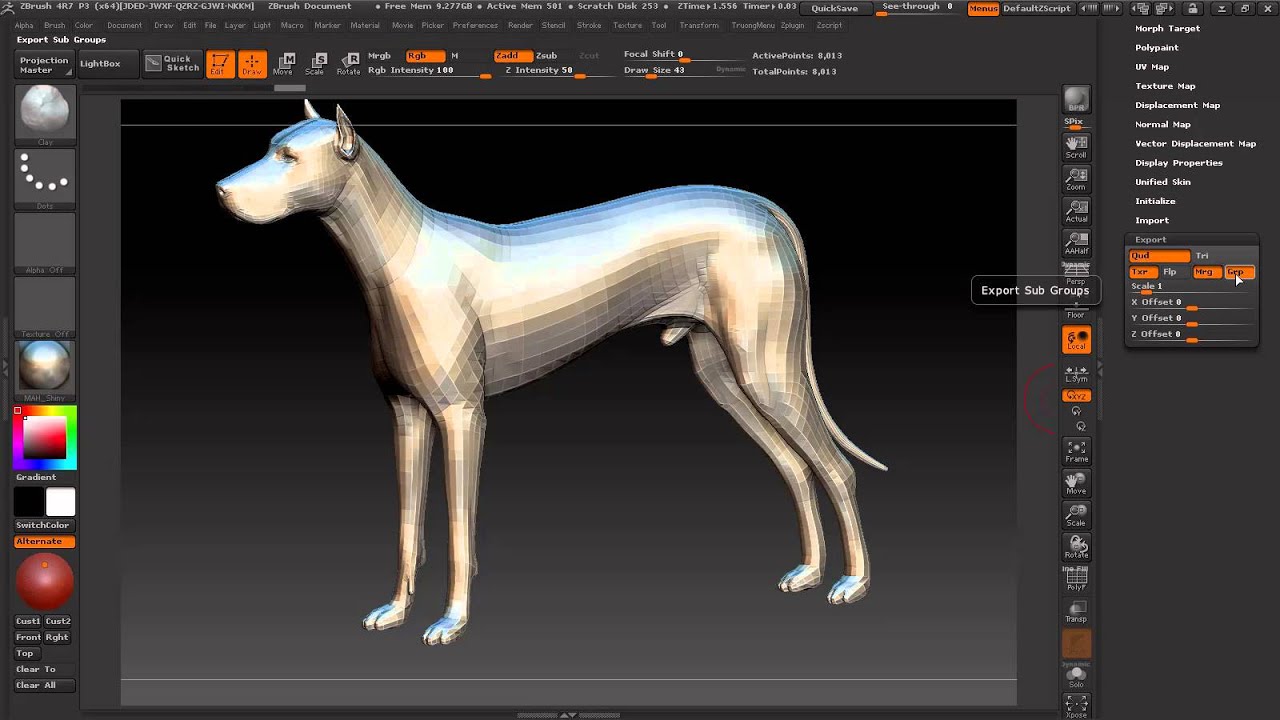Click the BPR render icon

1076,101
